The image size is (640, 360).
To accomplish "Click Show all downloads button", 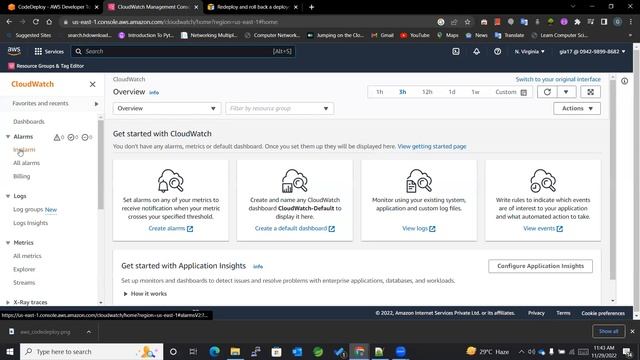I will coord(609,331).
